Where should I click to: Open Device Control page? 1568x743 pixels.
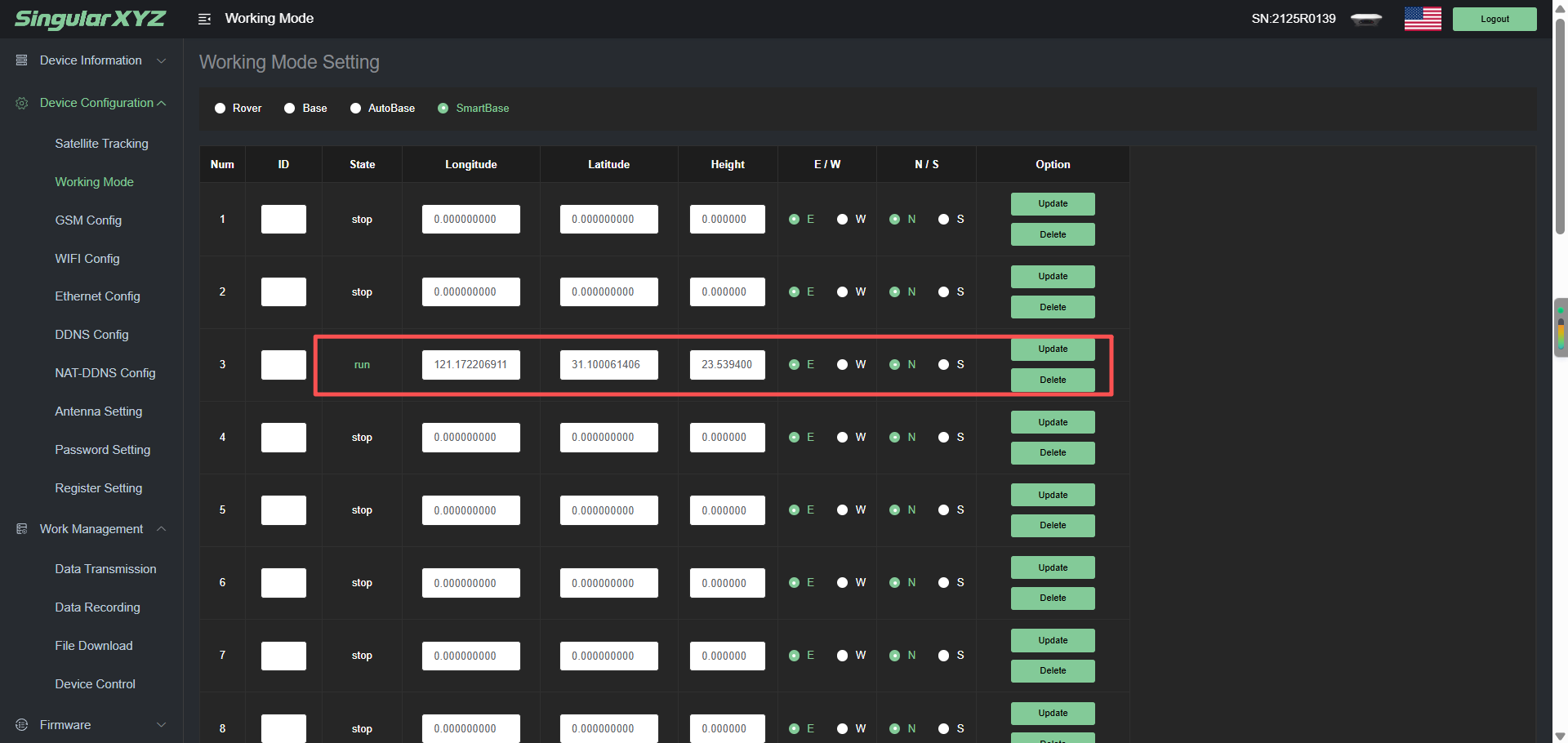[x=95, y=684]
